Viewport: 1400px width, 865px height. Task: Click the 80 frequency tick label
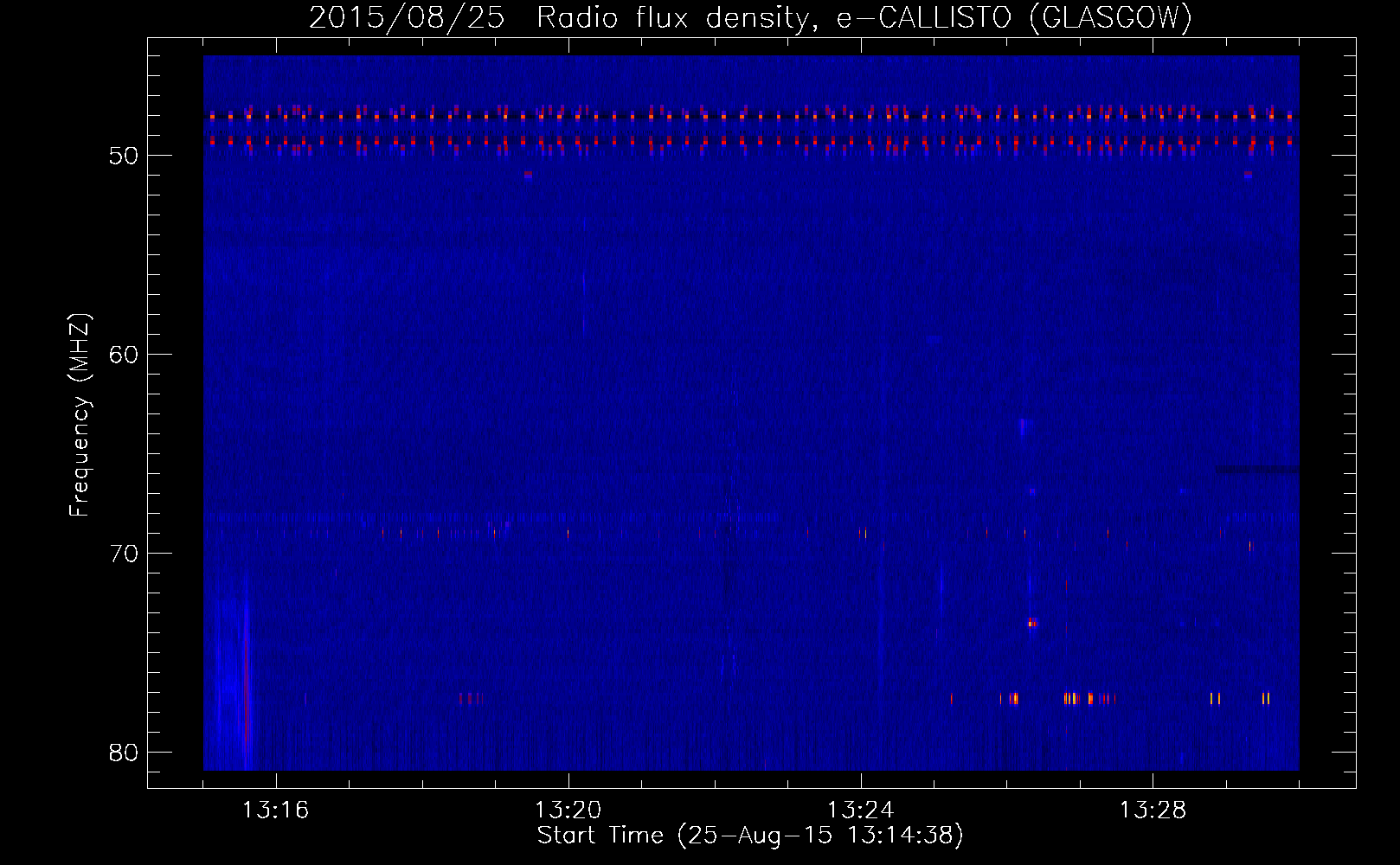point(124,753)
